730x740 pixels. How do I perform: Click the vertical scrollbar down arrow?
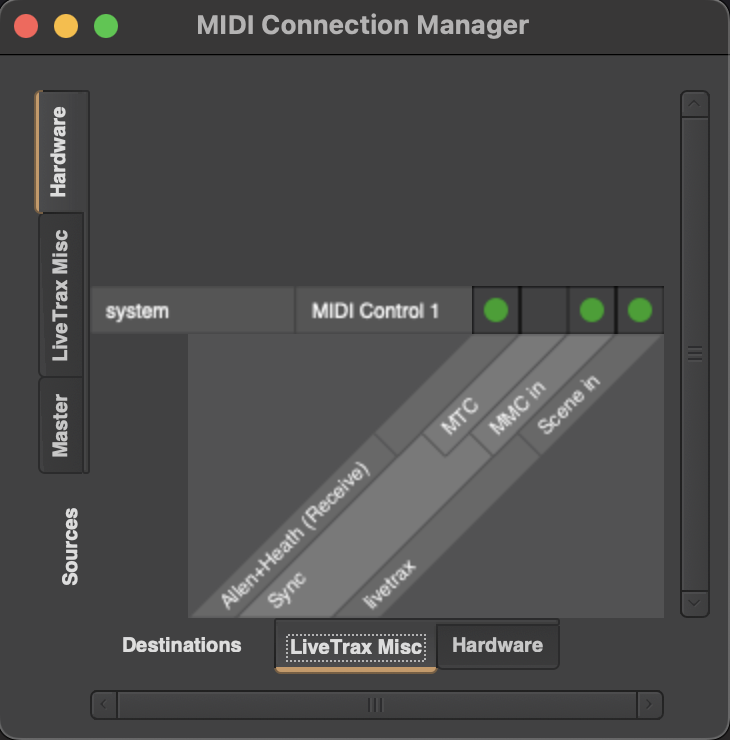point(694,603)
